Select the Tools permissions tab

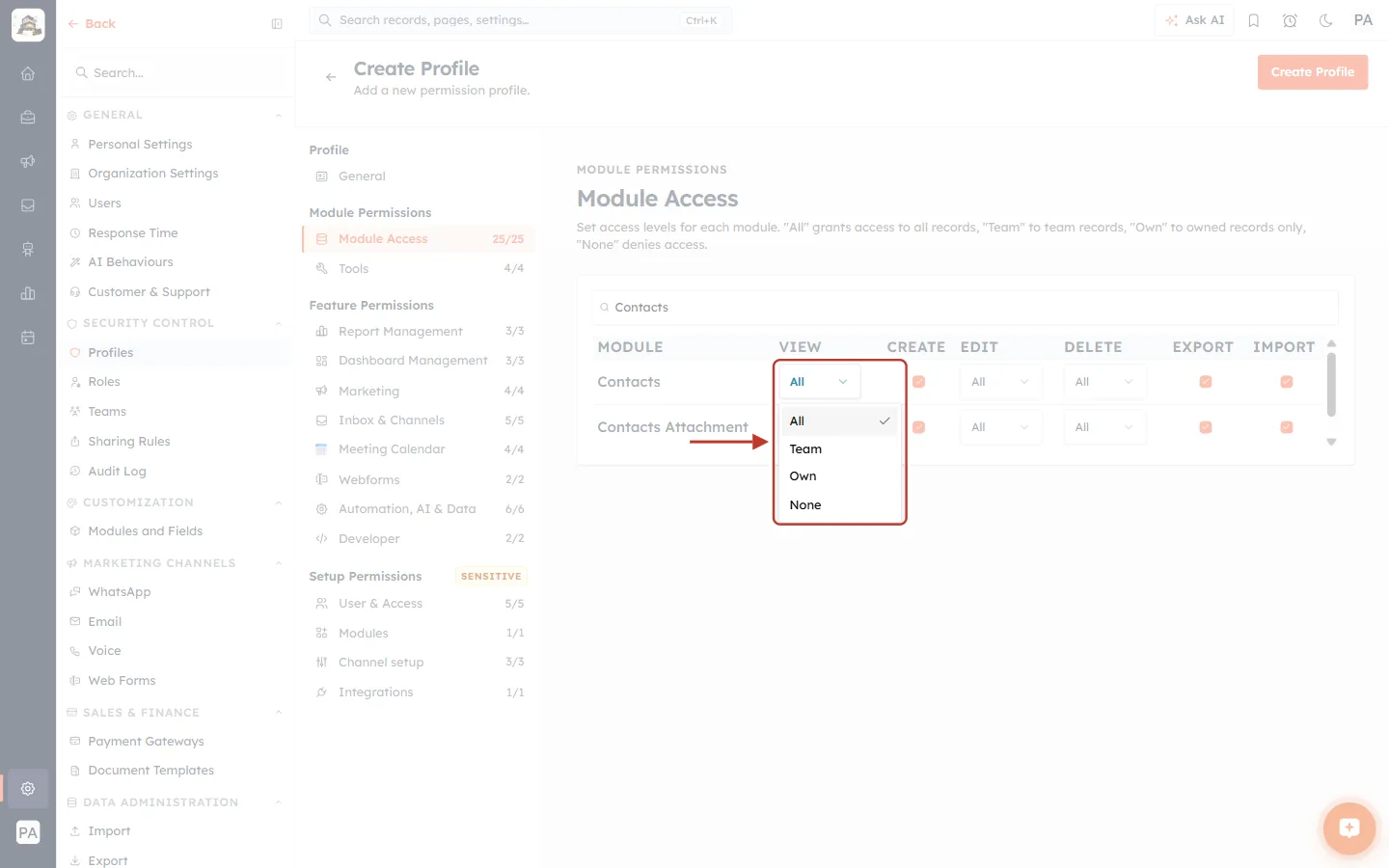[419, 269]
